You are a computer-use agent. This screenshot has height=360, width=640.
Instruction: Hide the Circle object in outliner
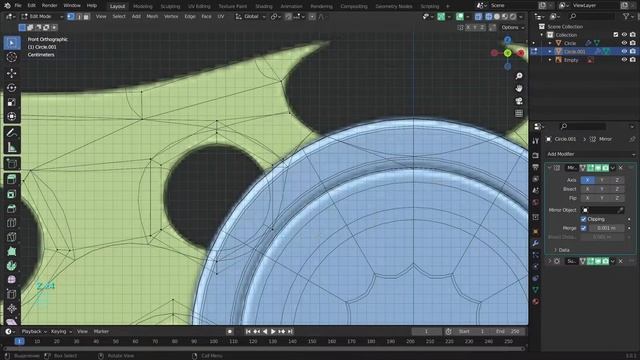624,43
